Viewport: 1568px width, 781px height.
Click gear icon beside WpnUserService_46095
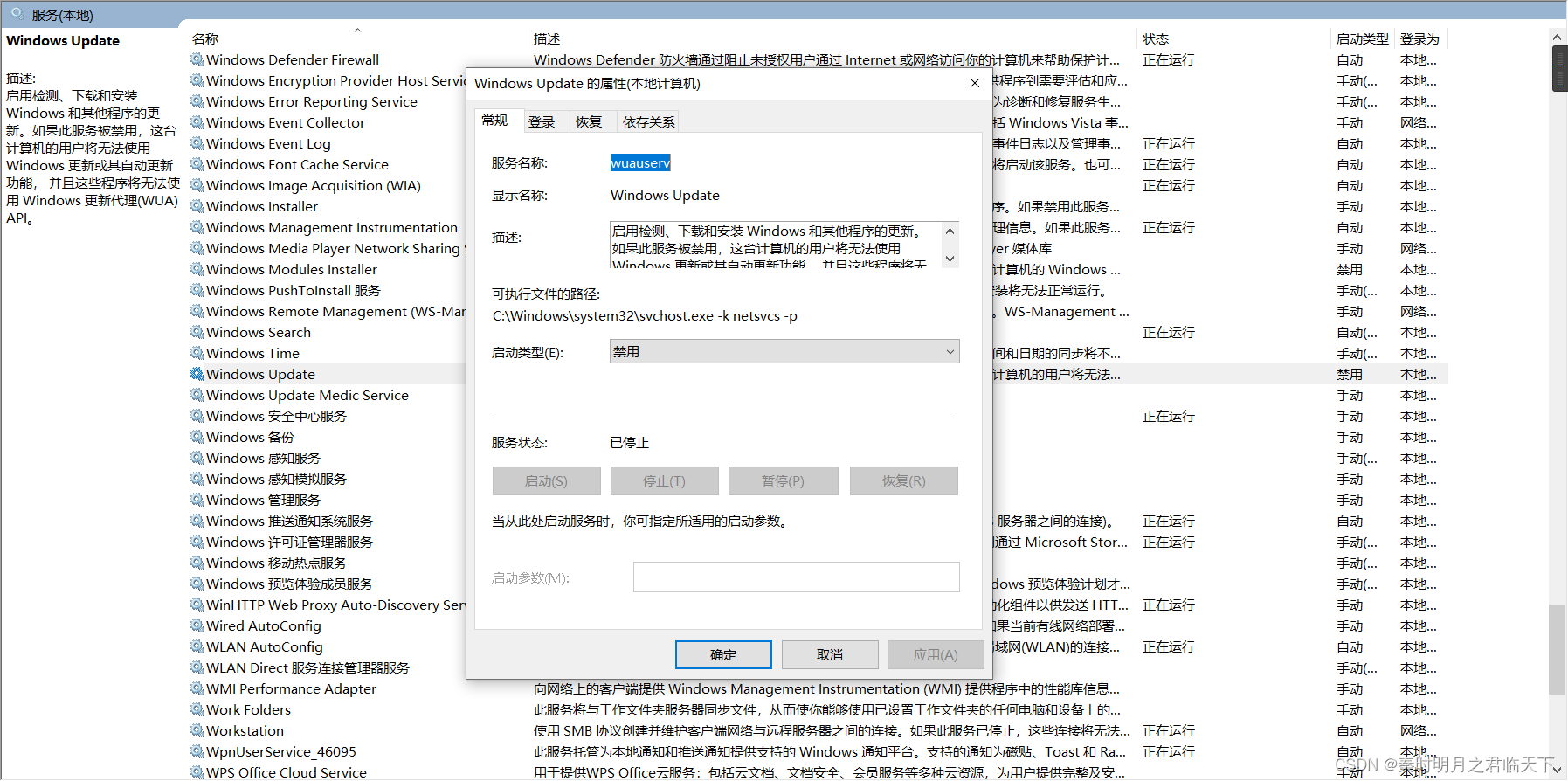click(197, 751)
